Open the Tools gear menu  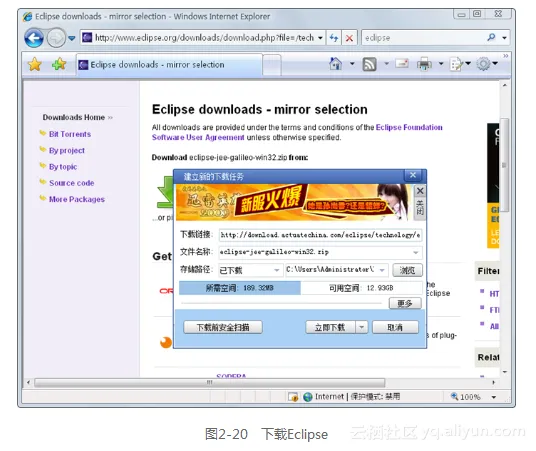tap(483, 64)
